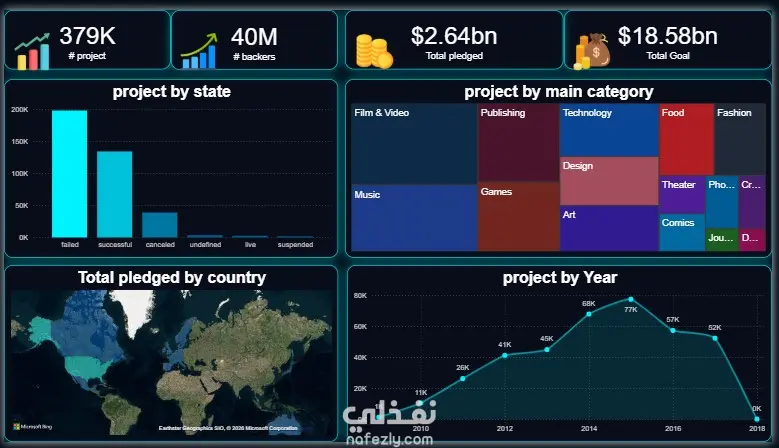
Task: Select the Design treemap tile
Action: tap(609, 181)
